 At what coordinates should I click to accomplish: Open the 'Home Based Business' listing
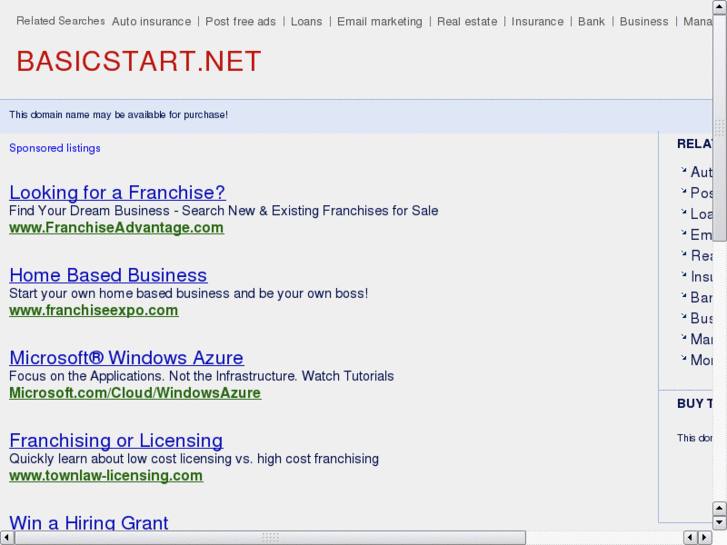tap(108, 275)
